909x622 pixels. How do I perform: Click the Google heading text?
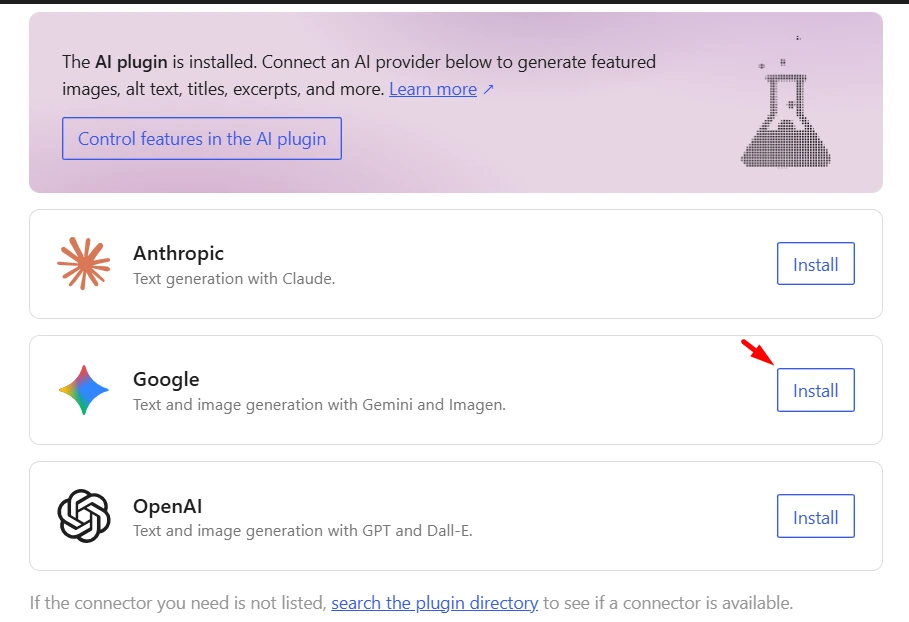point(166,380)
